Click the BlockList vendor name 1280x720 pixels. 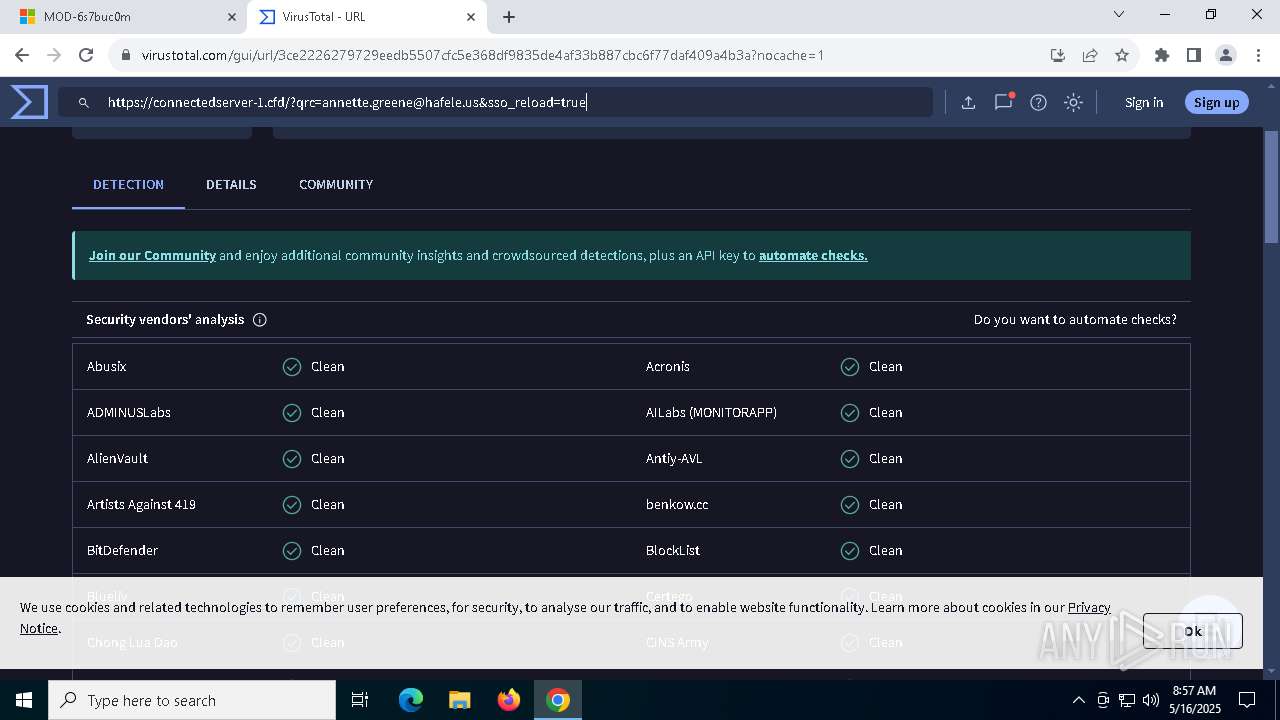pos(673,551)
